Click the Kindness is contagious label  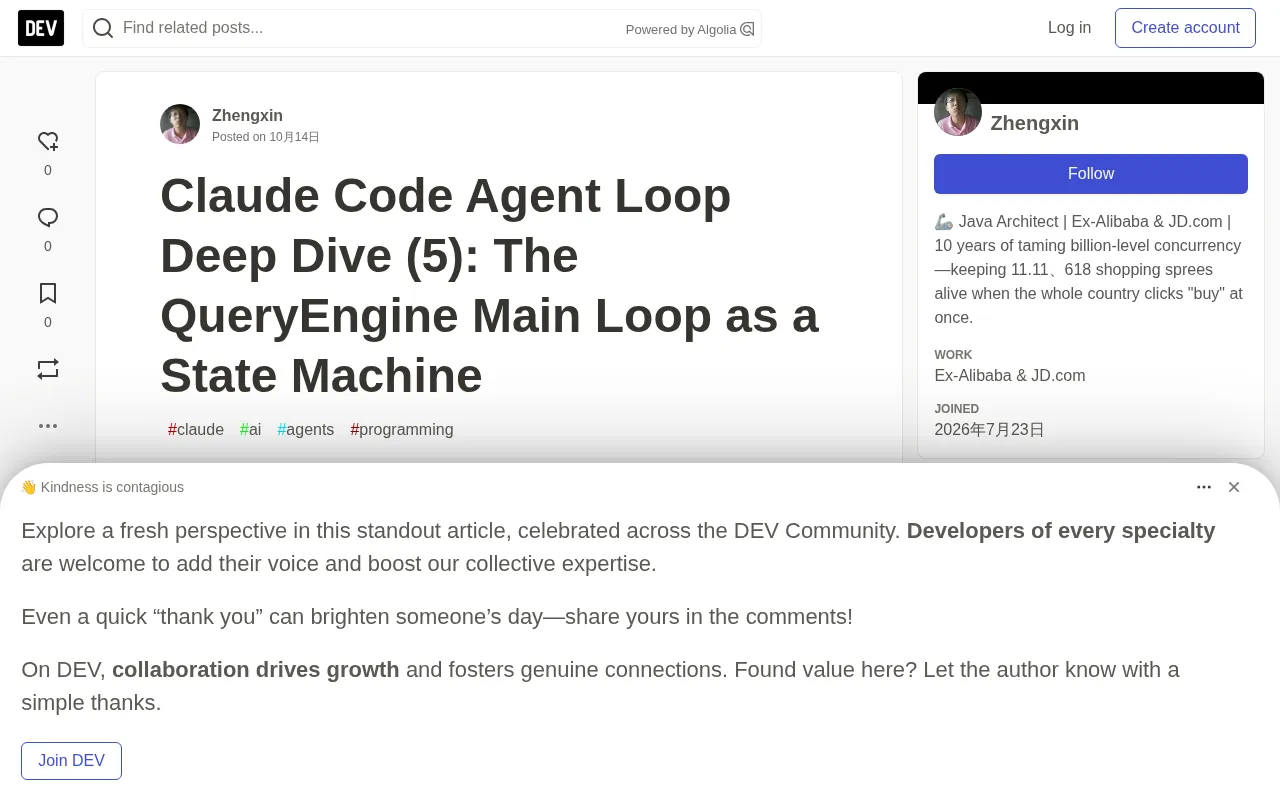[x=102, y=487]
